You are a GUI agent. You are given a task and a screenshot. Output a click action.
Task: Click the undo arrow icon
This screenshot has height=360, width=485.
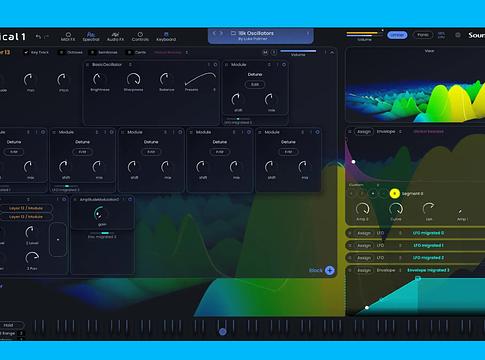tap(38, 37)
